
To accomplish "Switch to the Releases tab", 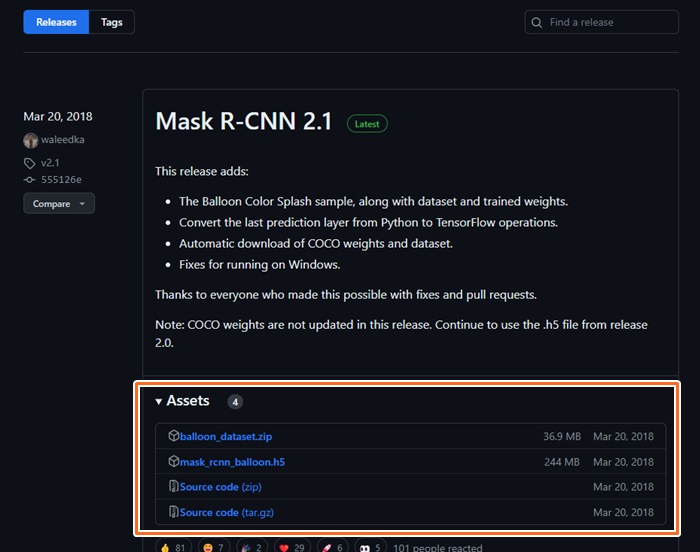I will coord(56,22).
